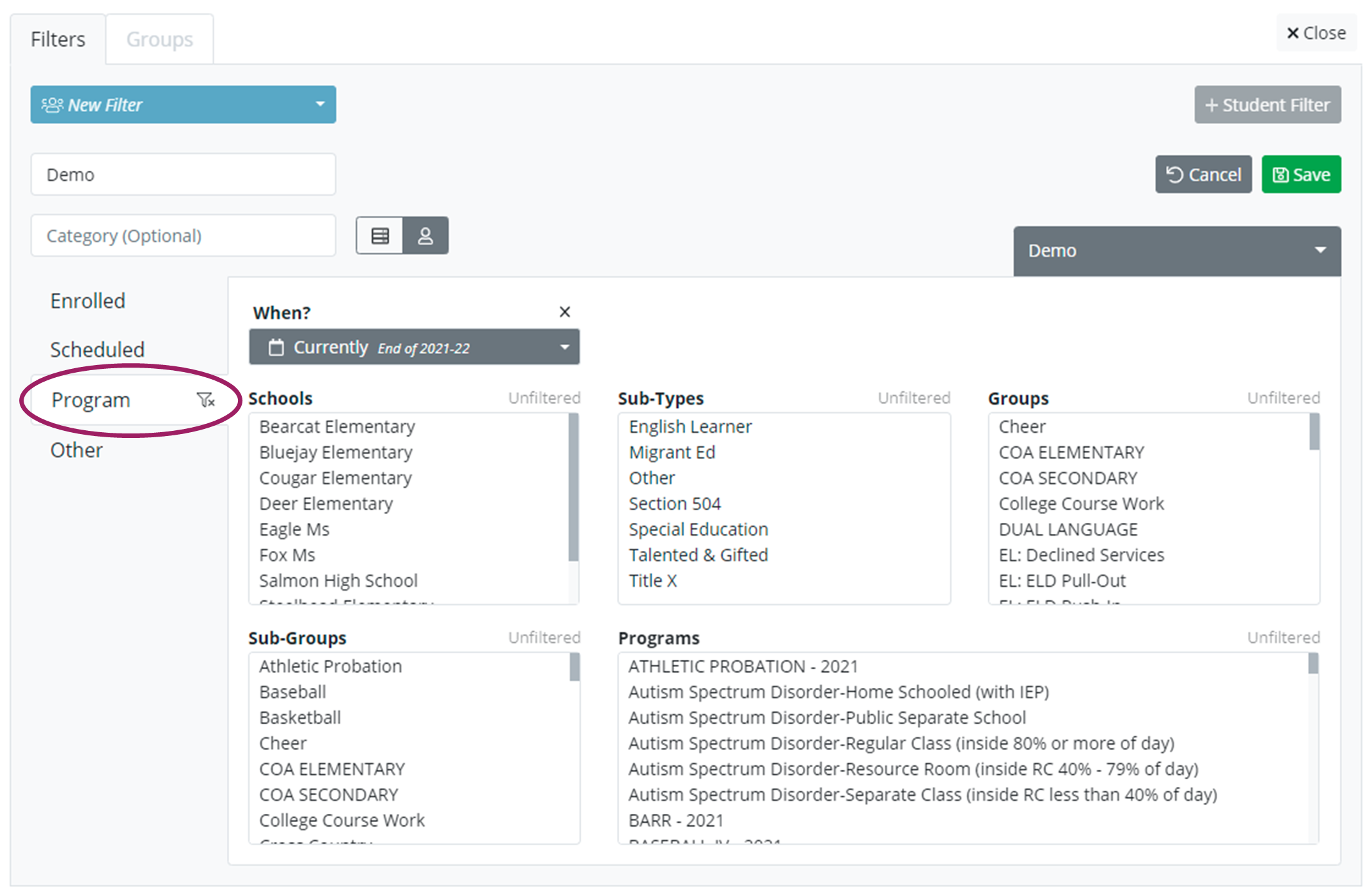This screenshot has width=1372, height=895.
Task: Click the calendar icon in Currently dropdown
Action: click(x=276, y=347)
